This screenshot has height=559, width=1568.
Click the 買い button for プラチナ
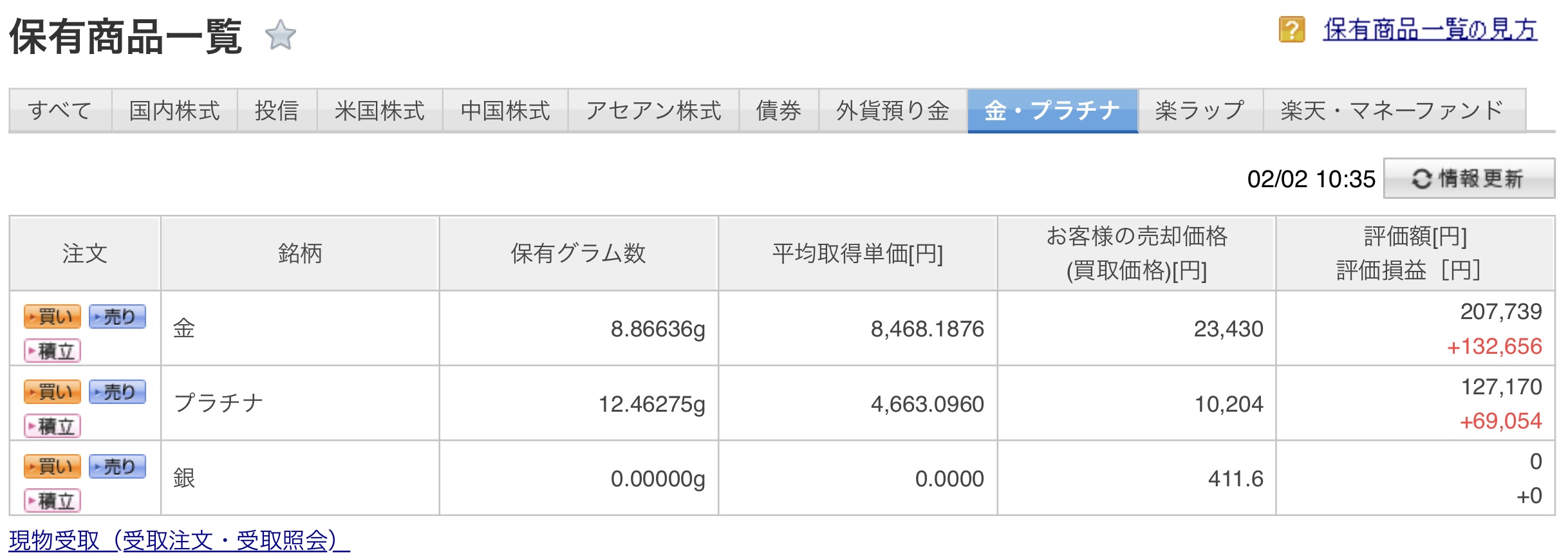53,392
